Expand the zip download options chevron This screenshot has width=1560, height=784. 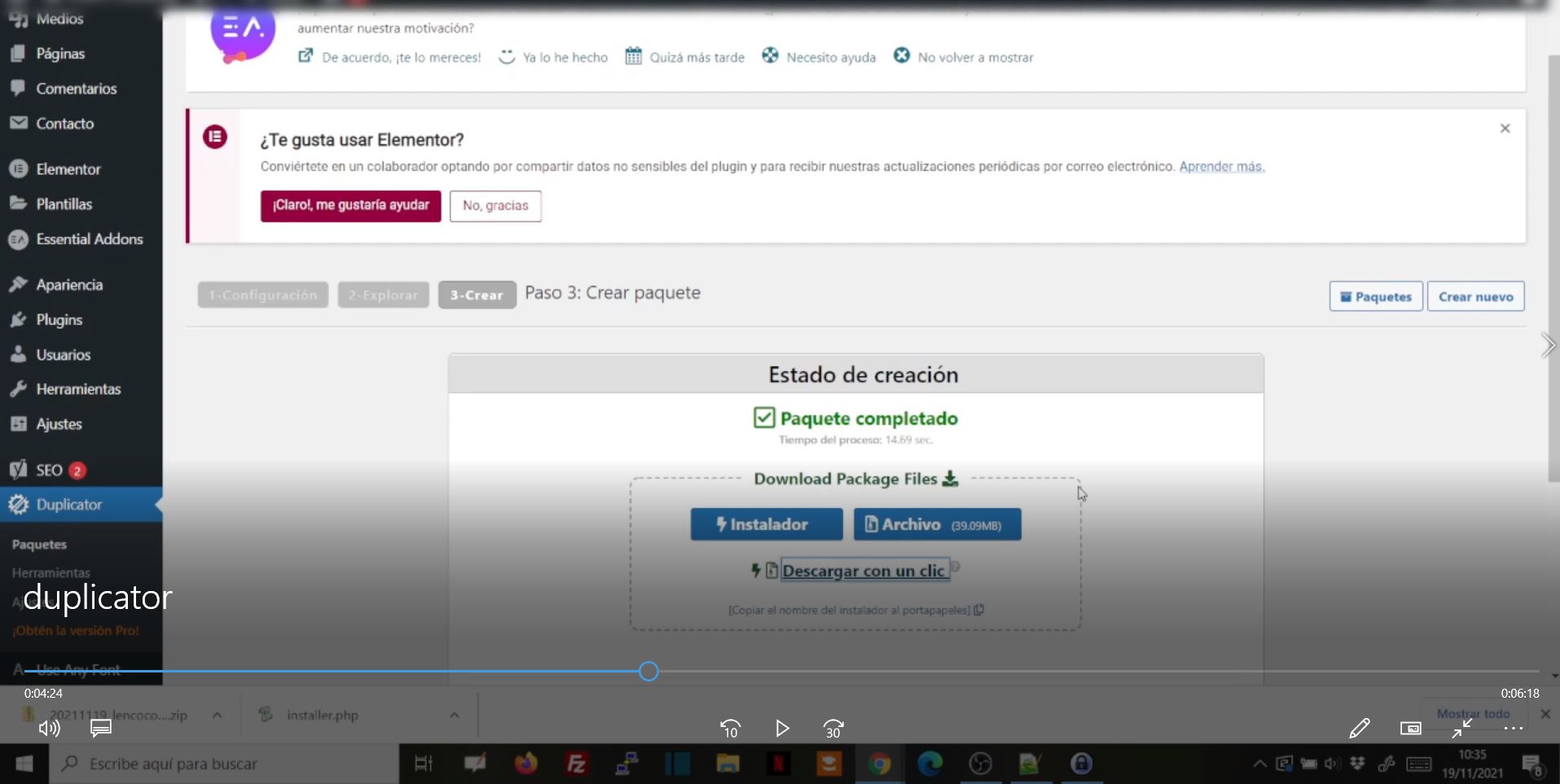[217, 715]
